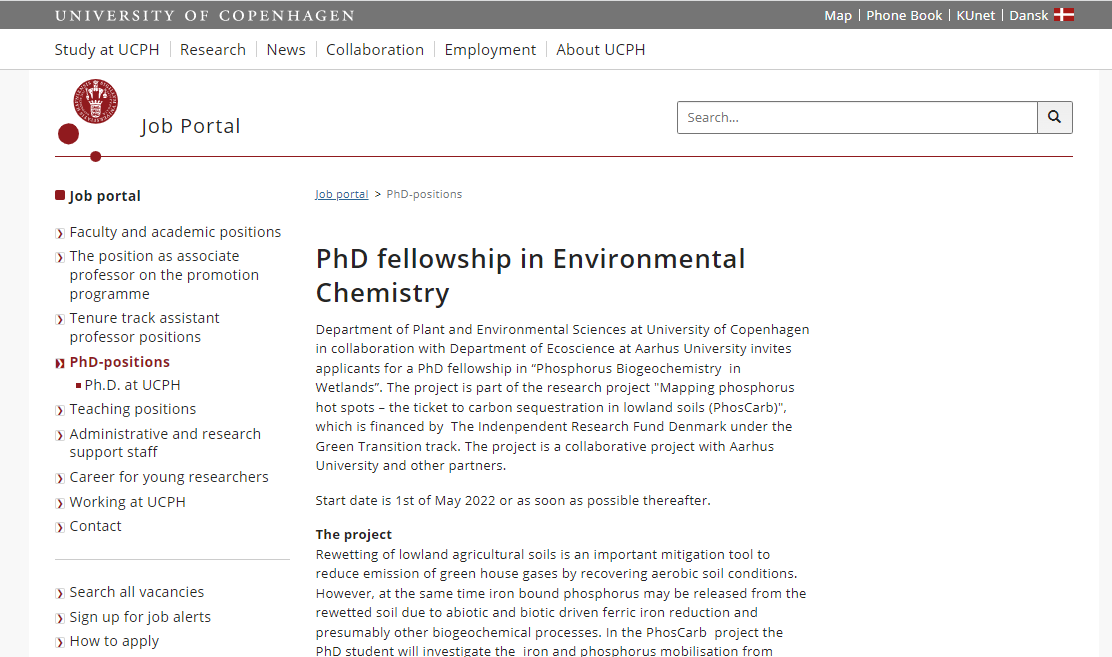This screenshot has height=657, width=1112.
Task: Click arrow icon beside associate professor promotion programme
Action: tap(60, 257)
